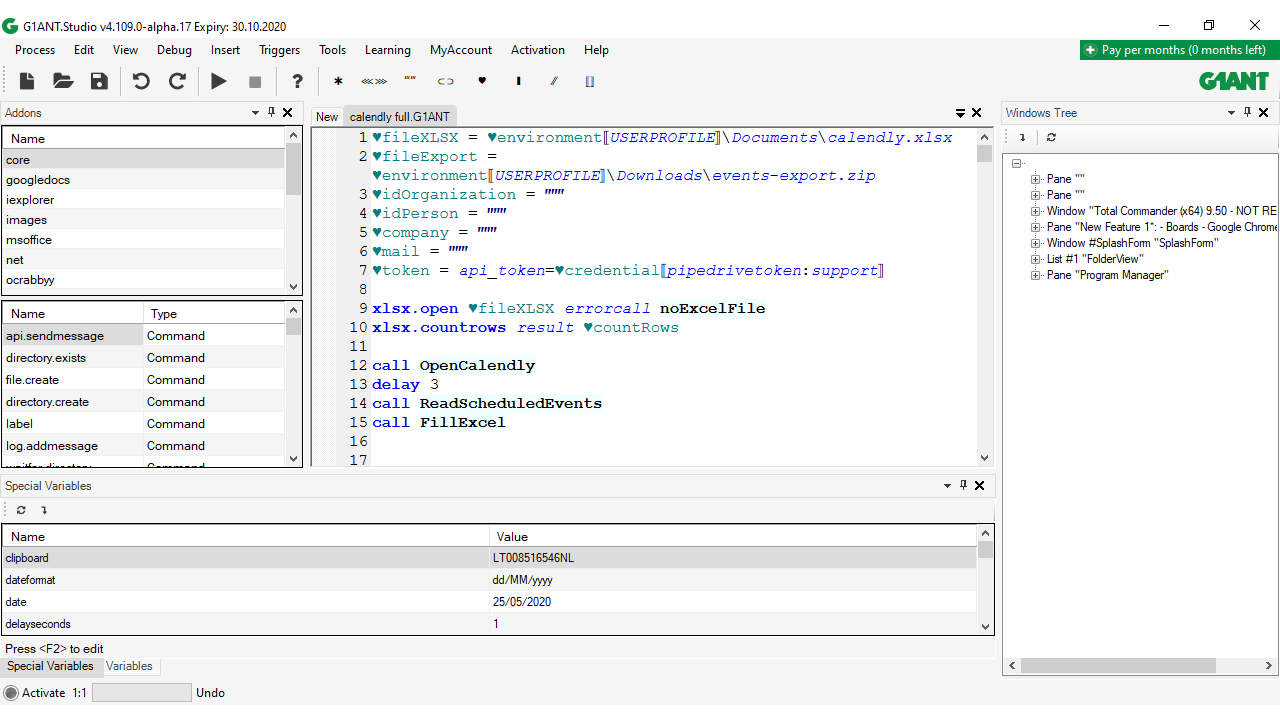
Task: Insert the slash symbol from toolbar
Action: point(554,81)
